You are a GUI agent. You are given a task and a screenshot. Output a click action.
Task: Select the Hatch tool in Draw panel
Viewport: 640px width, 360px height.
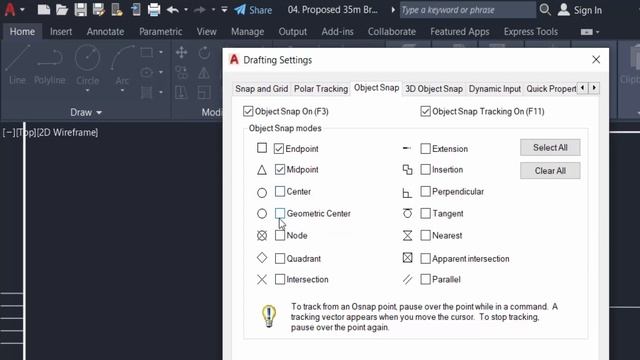point(147,93)
